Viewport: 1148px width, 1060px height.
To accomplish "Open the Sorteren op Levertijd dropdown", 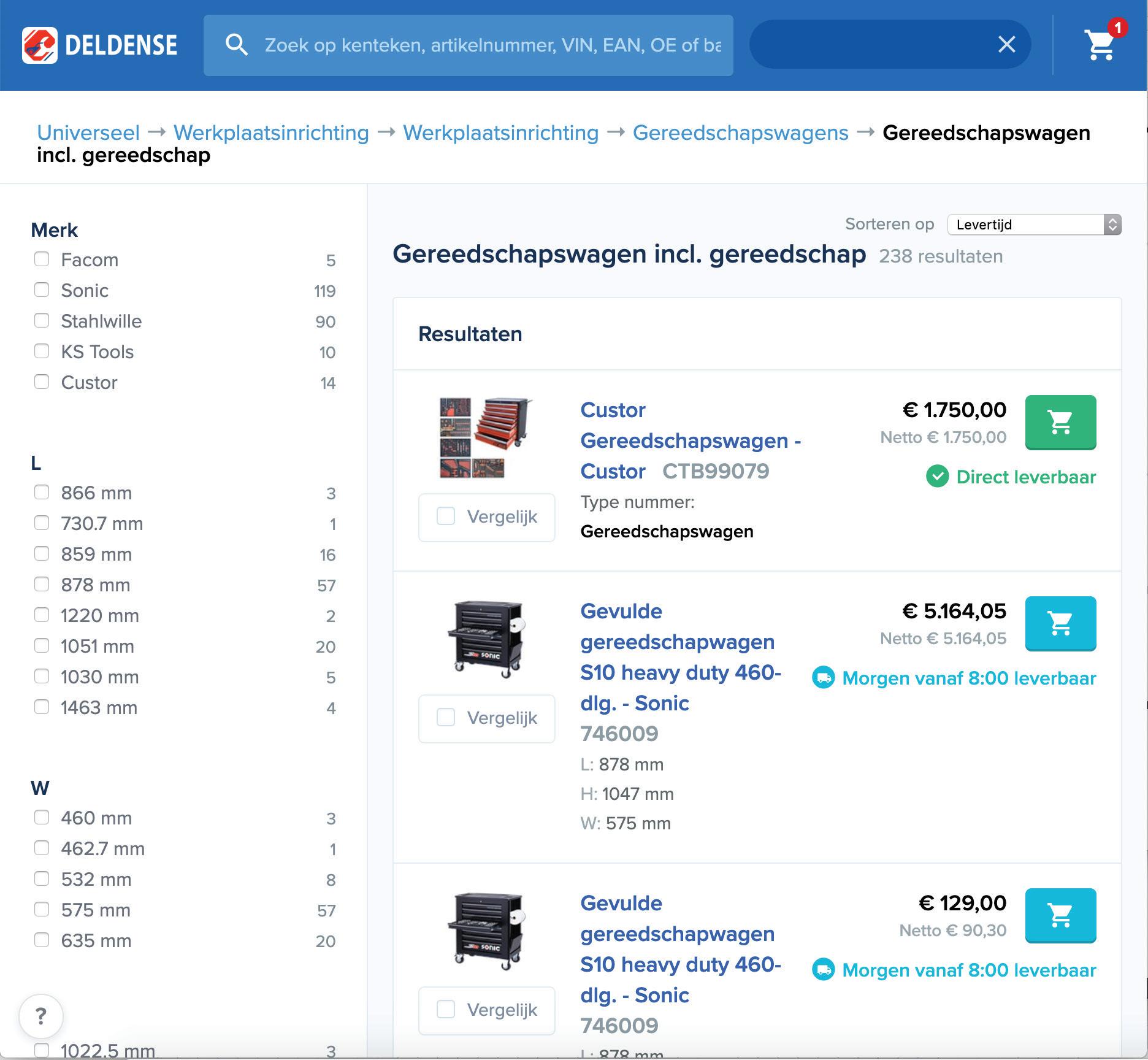I will [1034, 225].
